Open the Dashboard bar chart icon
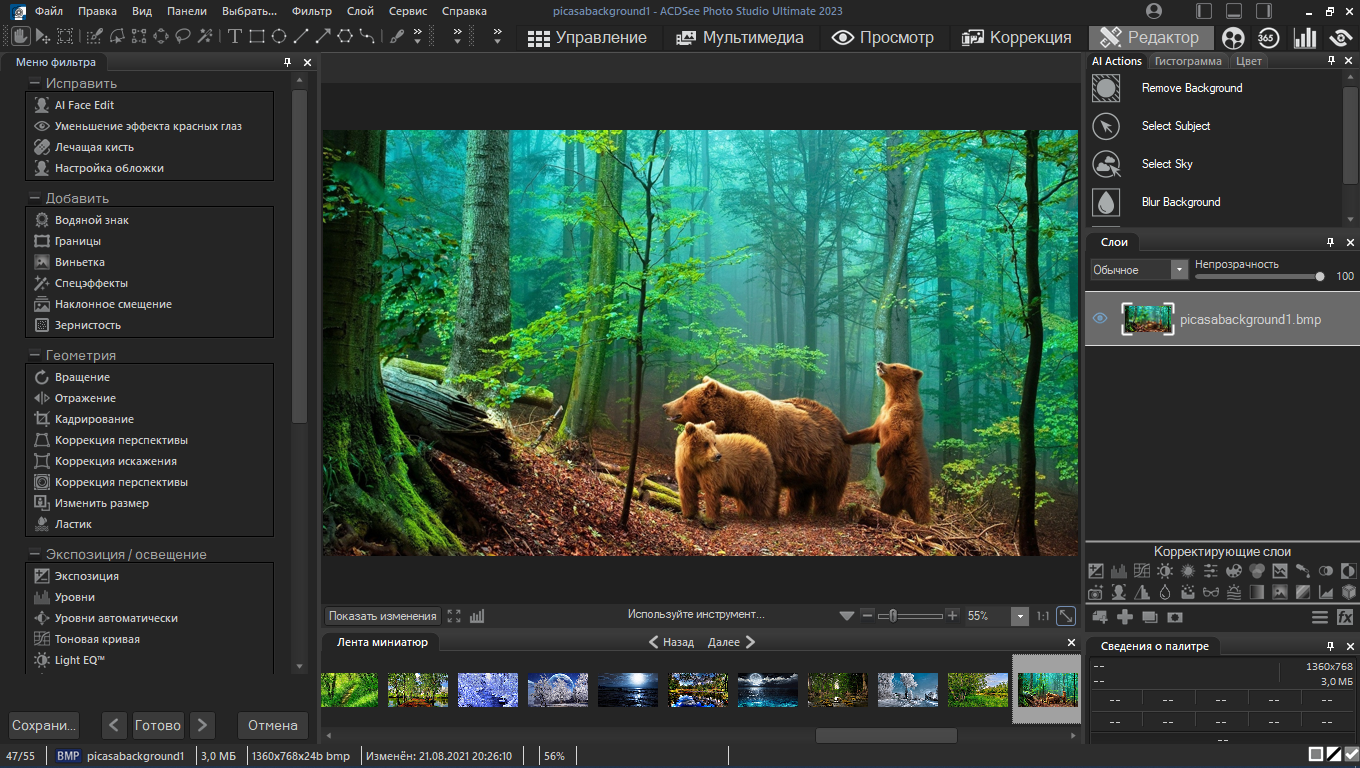 point(1305,38)
